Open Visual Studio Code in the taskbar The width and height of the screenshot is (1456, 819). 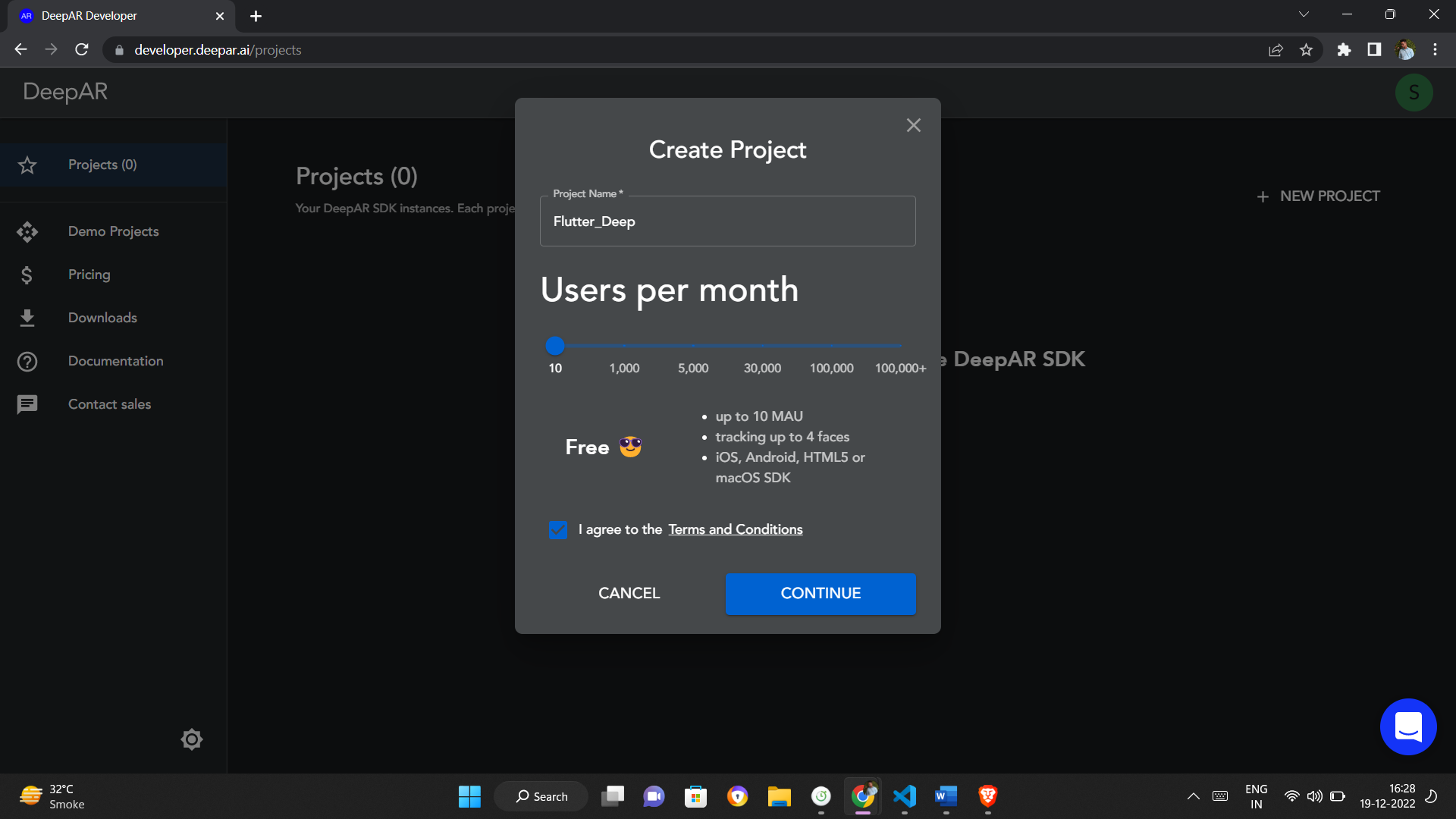905,796
